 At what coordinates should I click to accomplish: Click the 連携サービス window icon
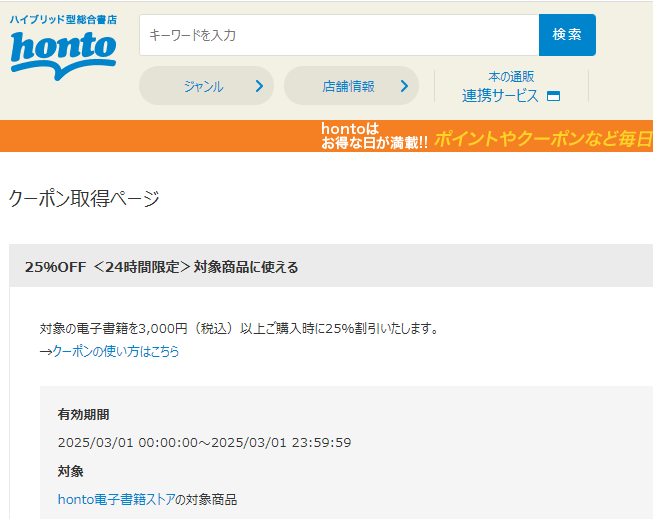click(x=553, y=96)
